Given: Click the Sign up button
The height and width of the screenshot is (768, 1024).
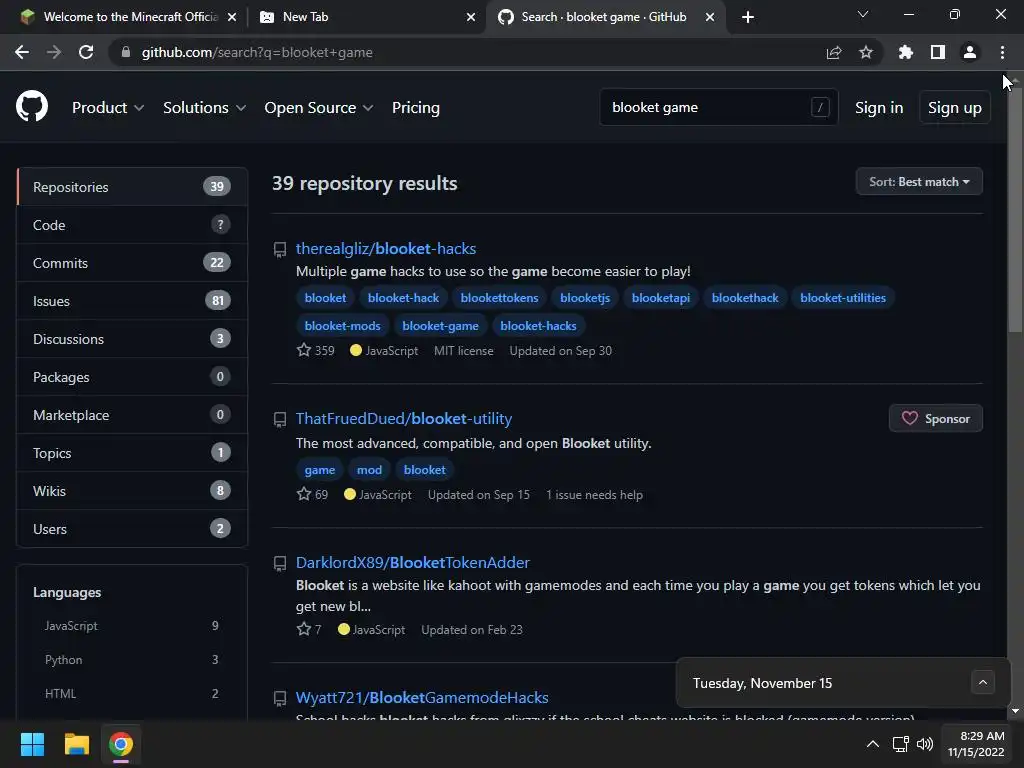Looking at the screenshot, I should (954, 108).
